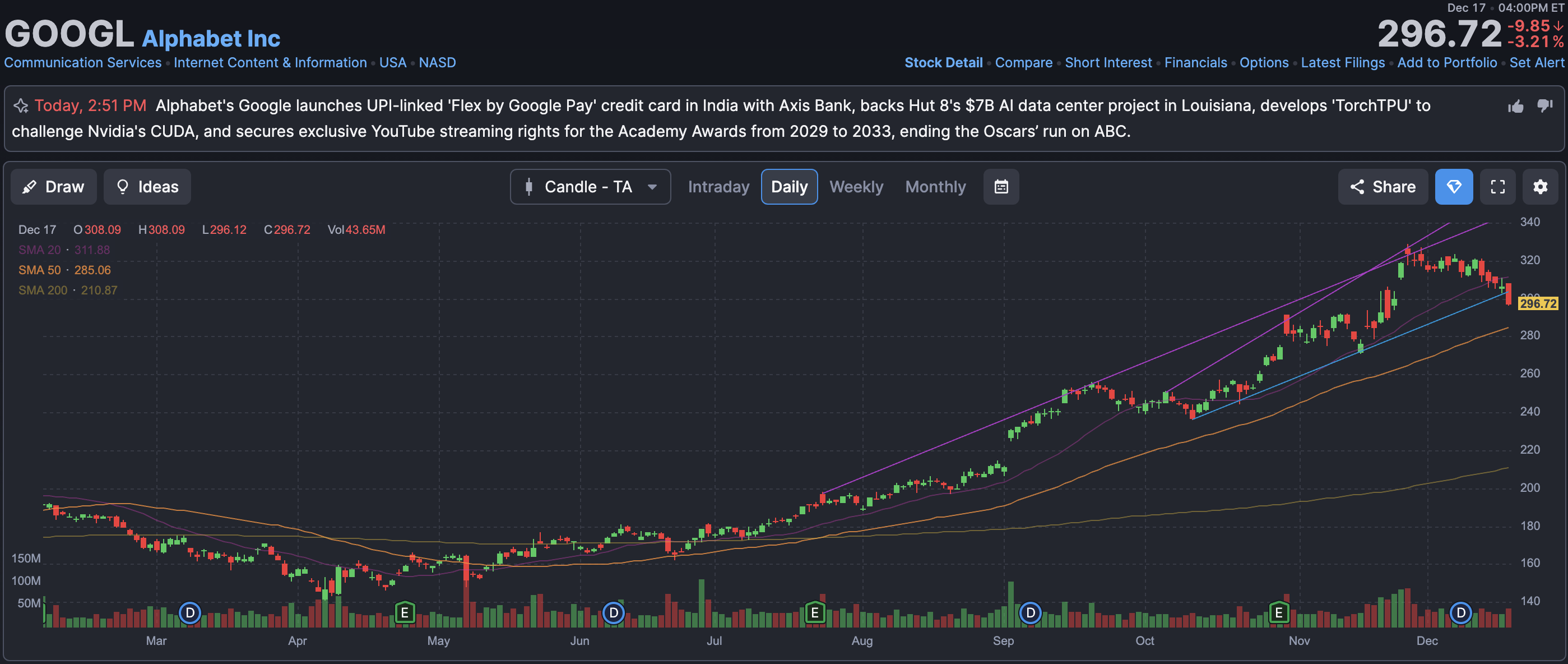The height and width of the screenshot is (664, 1568).
Task: Click the earnings E marker near November
Action: point(1278,612)
